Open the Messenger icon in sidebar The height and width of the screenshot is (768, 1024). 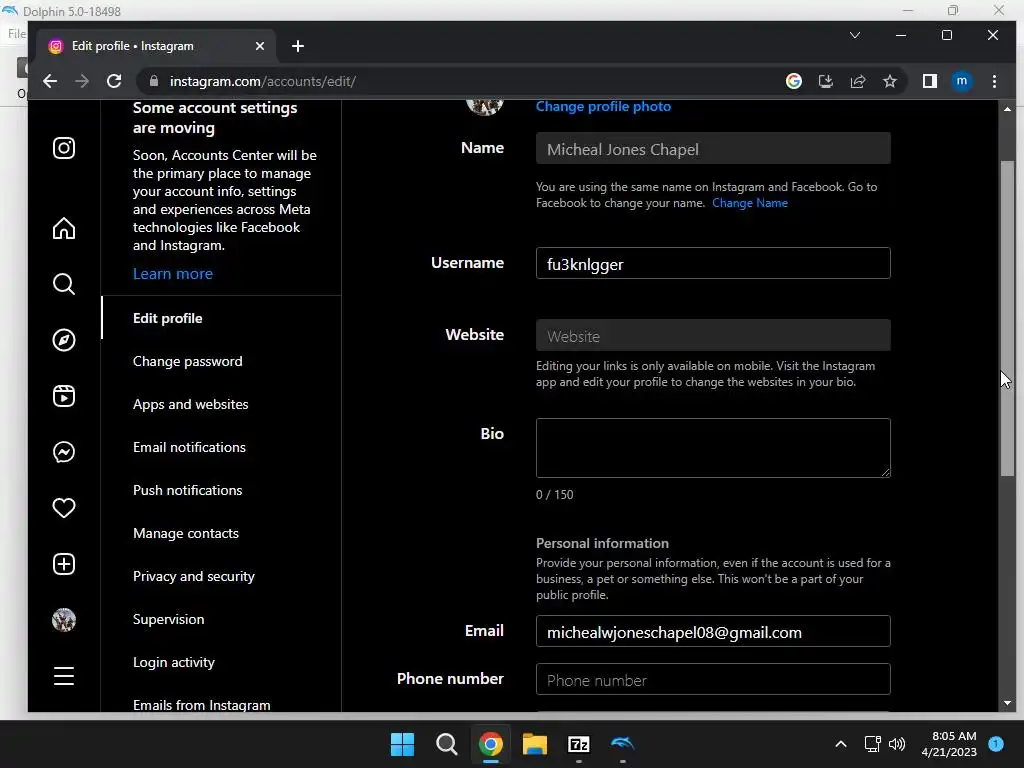tap(63, 452)
